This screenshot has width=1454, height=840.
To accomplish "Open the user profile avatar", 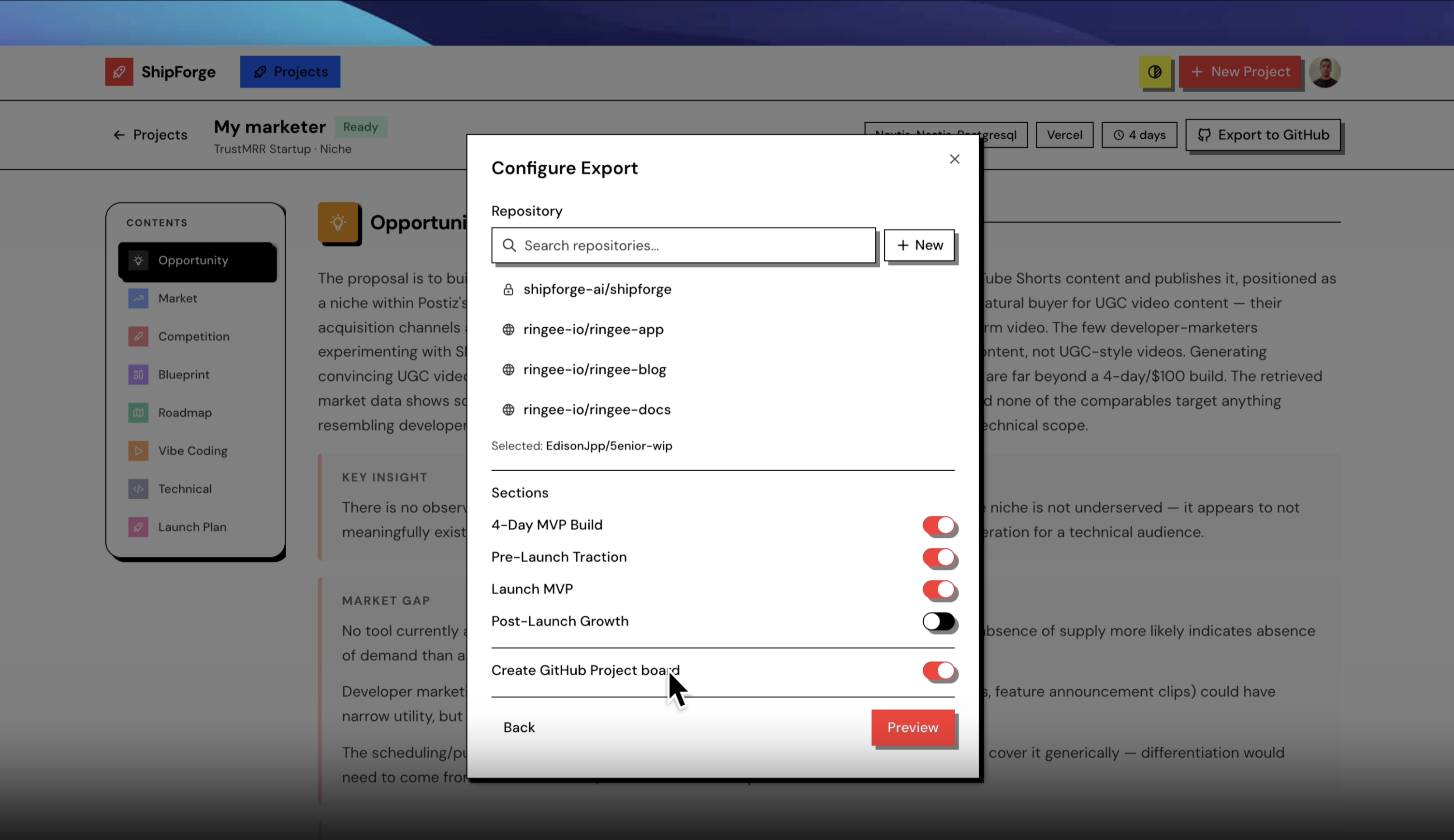I will [1324, 72].
